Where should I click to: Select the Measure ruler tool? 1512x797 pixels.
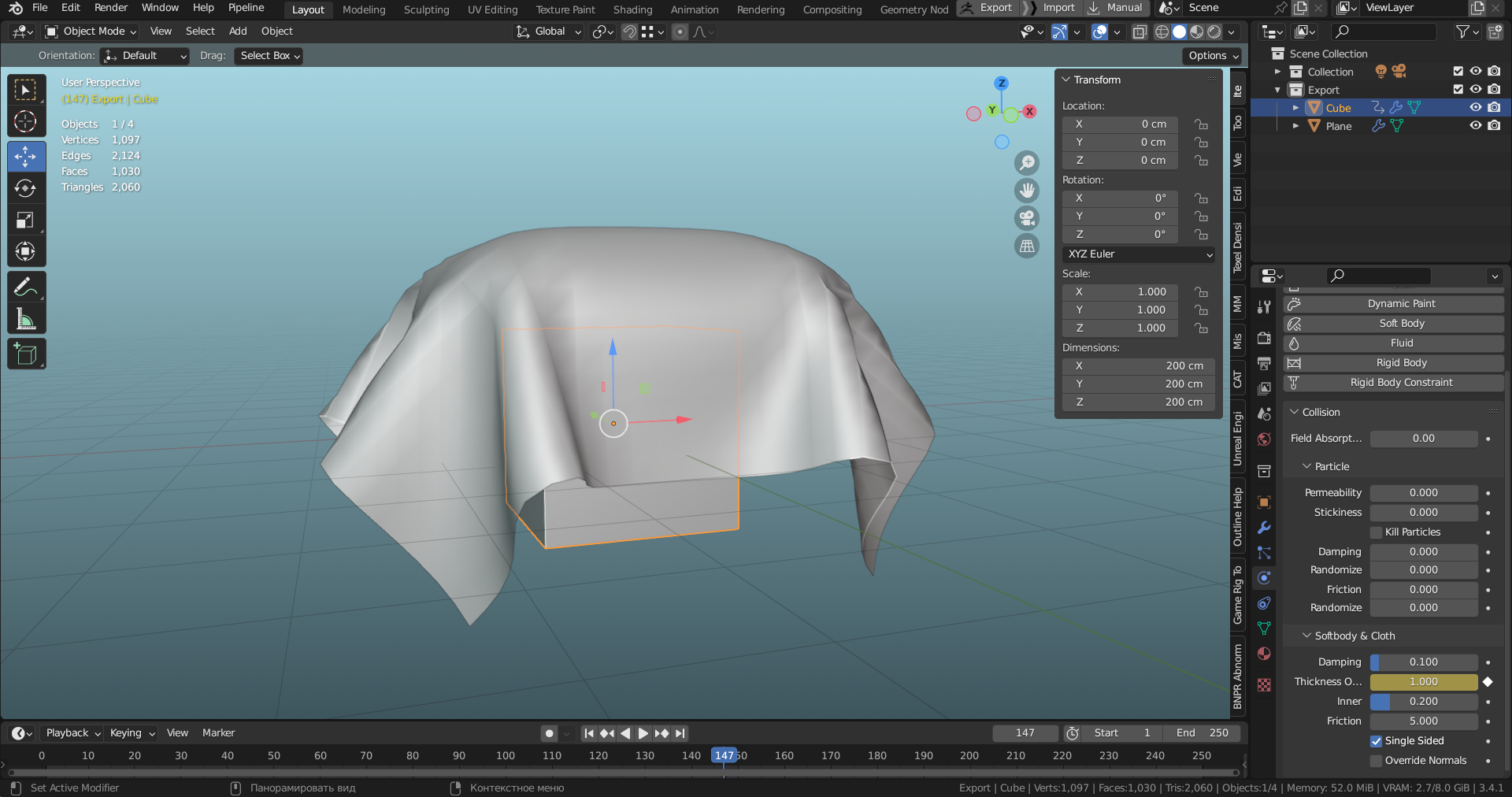(26, 319)
